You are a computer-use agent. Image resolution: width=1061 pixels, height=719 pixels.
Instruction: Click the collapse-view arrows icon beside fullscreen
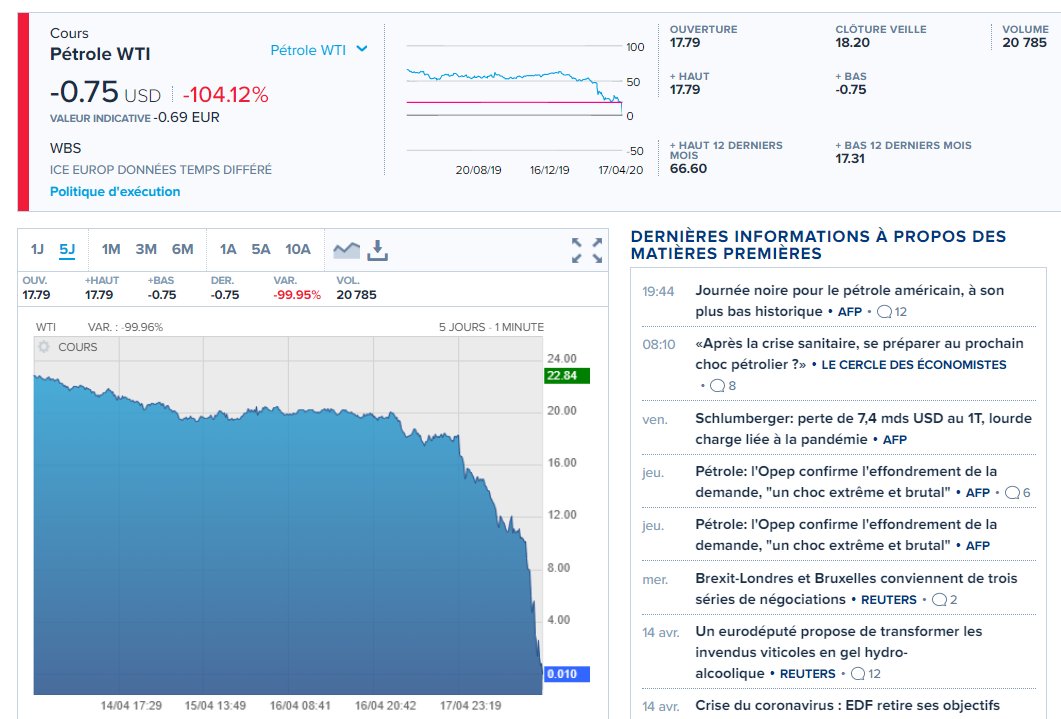tap(577, 249)
